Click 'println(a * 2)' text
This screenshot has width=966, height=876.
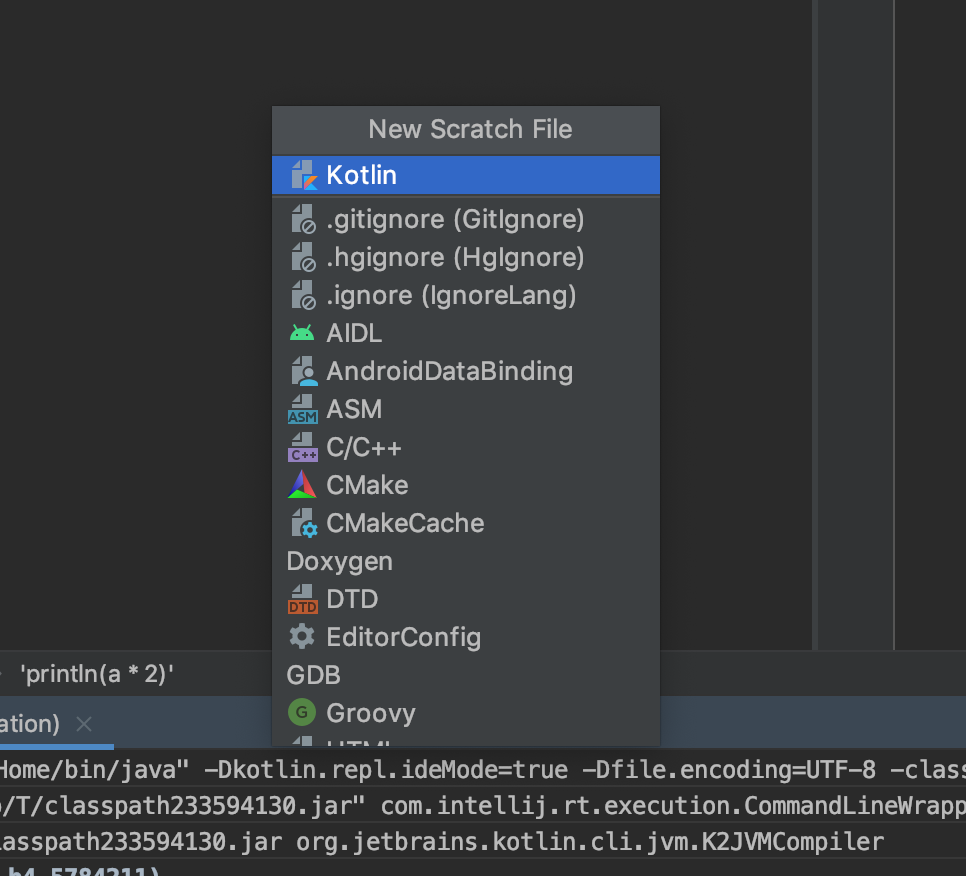click(x=97, y=675)
